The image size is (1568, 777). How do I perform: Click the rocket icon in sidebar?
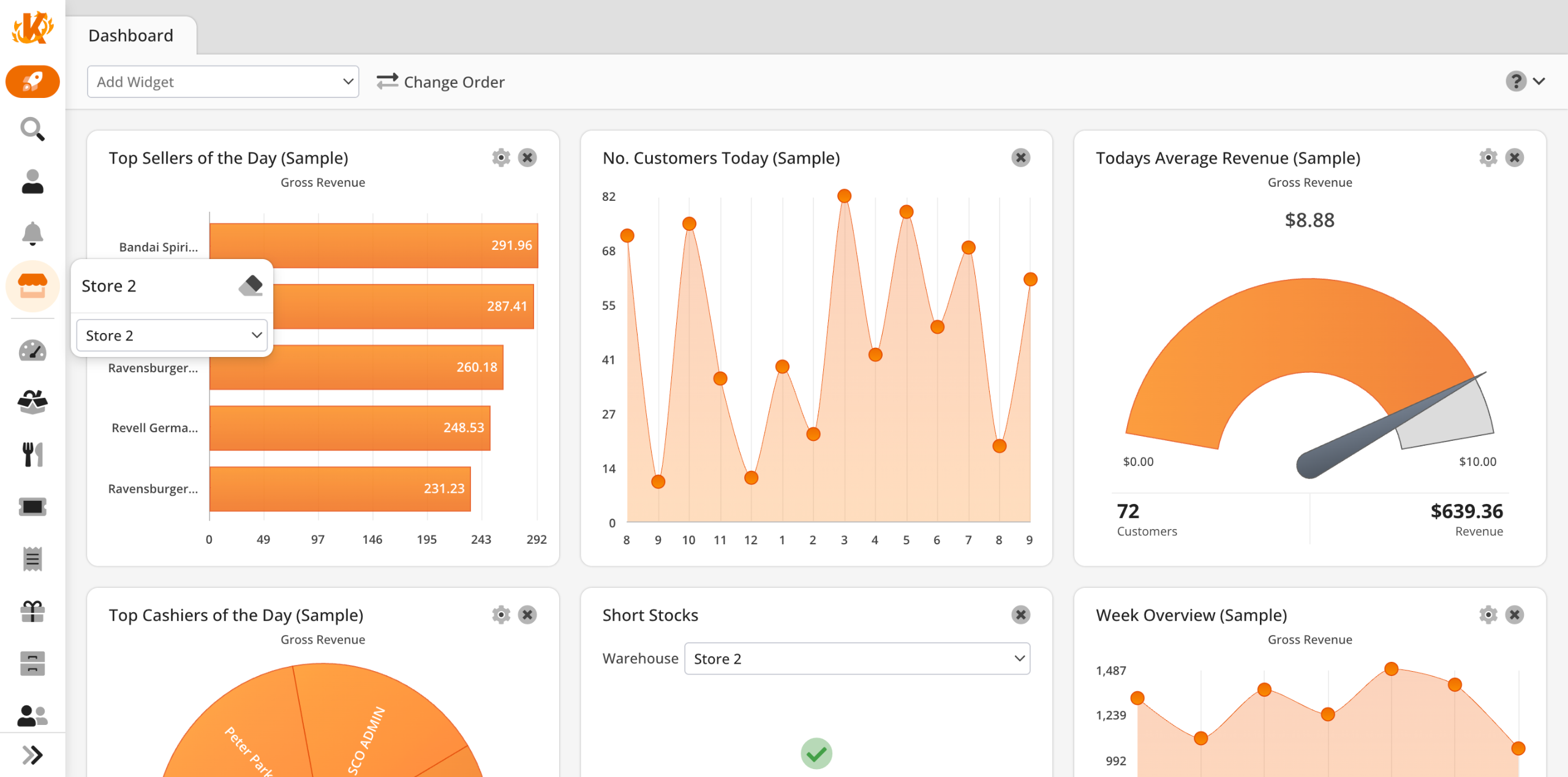32,81
